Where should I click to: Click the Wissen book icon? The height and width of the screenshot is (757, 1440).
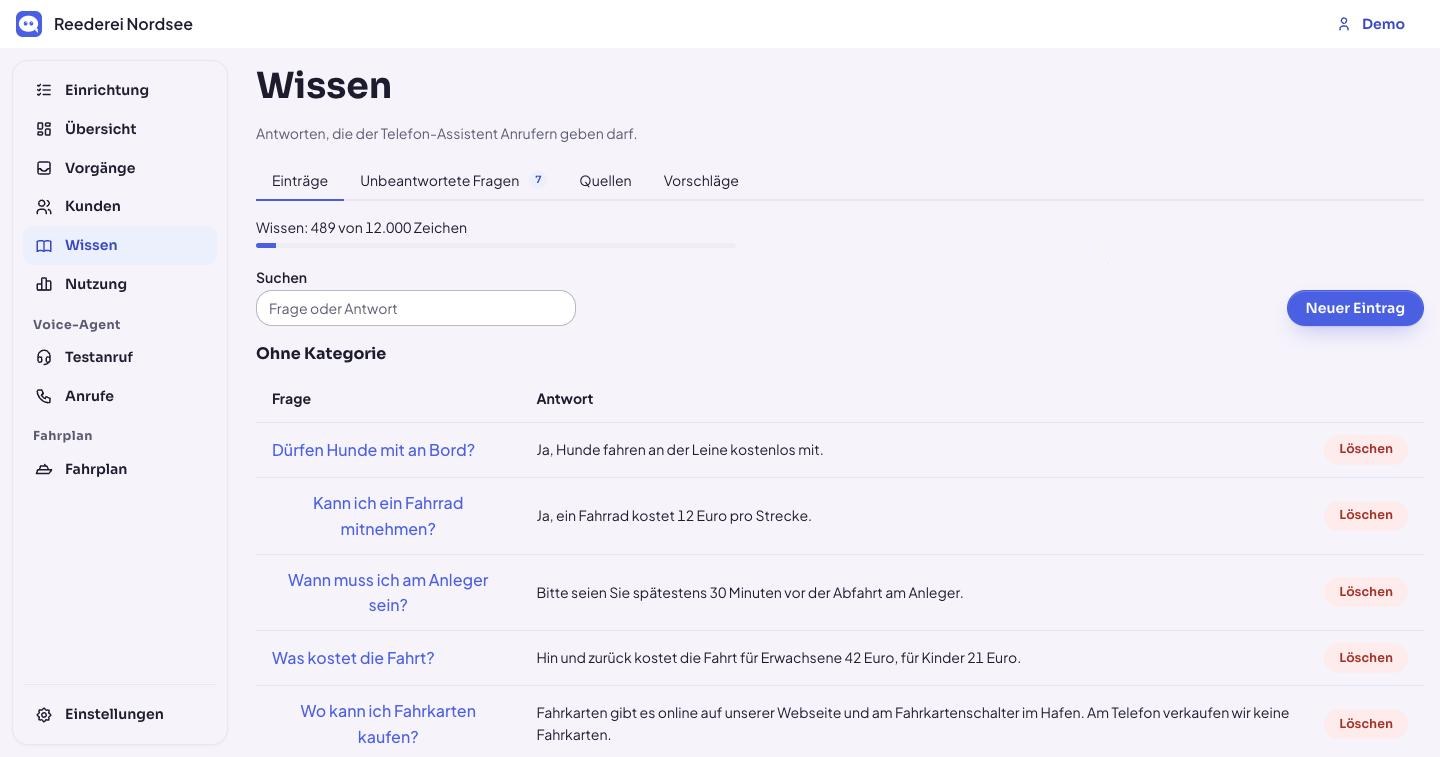click(44, 246)
